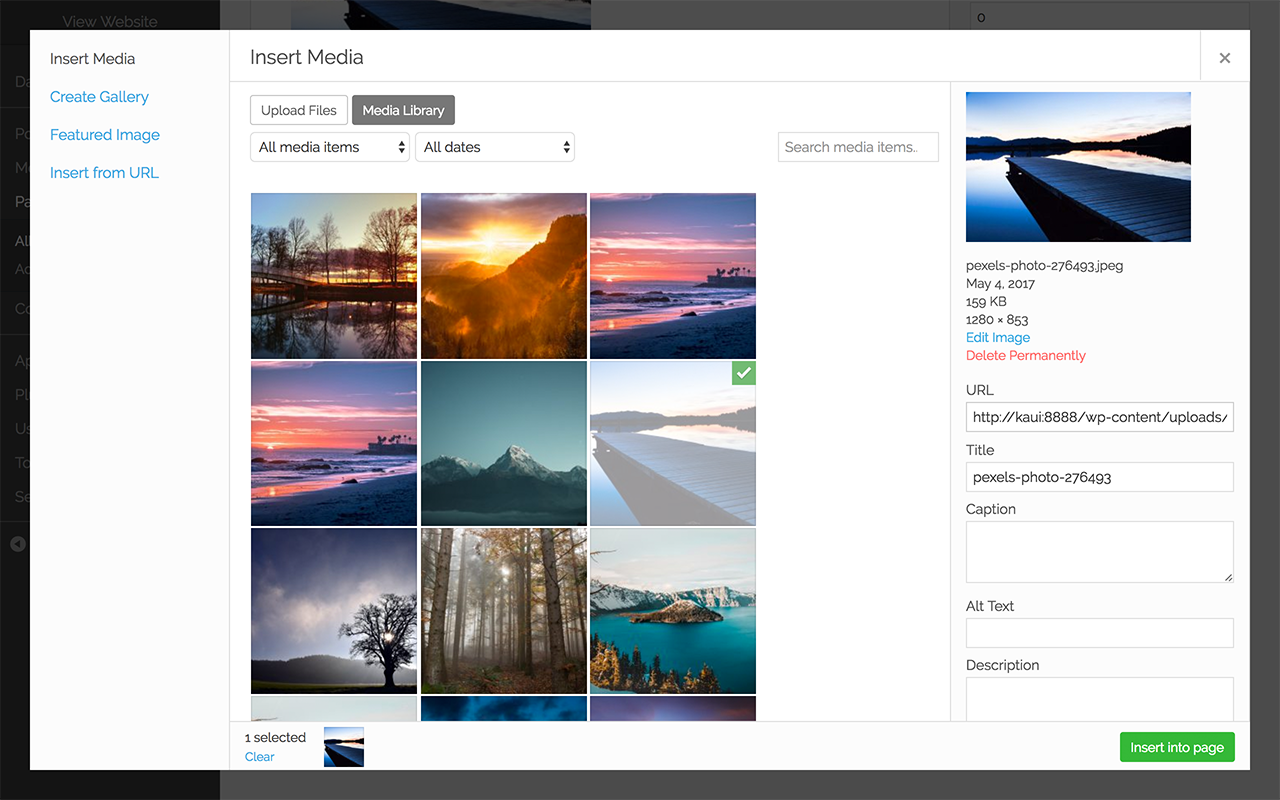Expand the All dates filter dropdown
Image resolution: width=1280 pixels, height=800 pixels.
coord(495,147)
